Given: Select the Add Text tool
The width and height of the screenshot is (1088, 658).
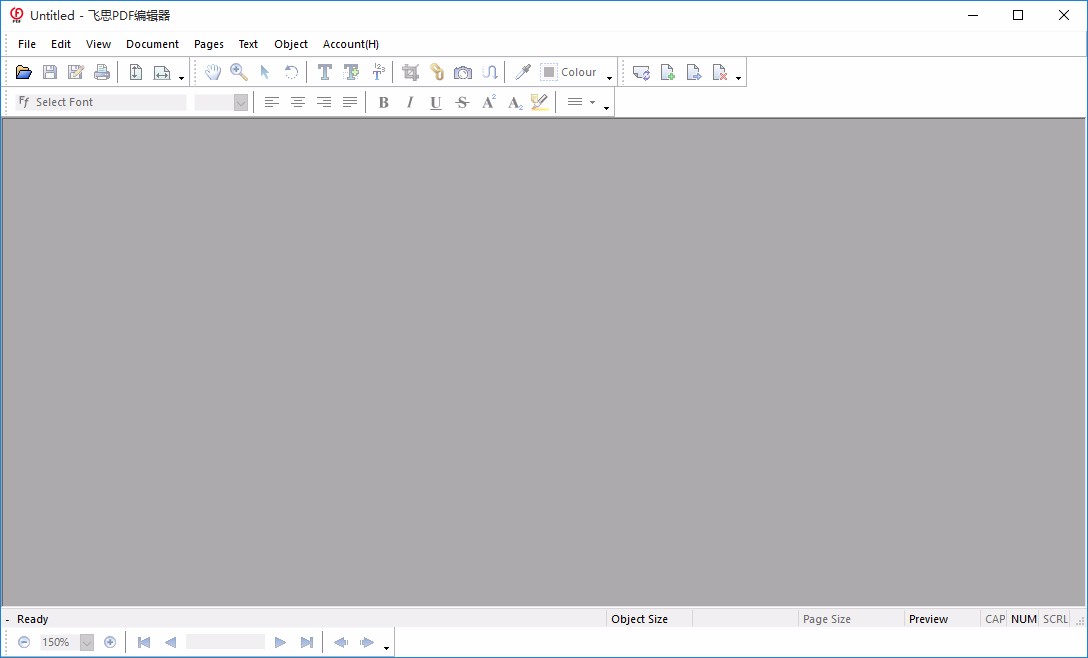Looking at the screenshot, I should [x=351, y=72].
